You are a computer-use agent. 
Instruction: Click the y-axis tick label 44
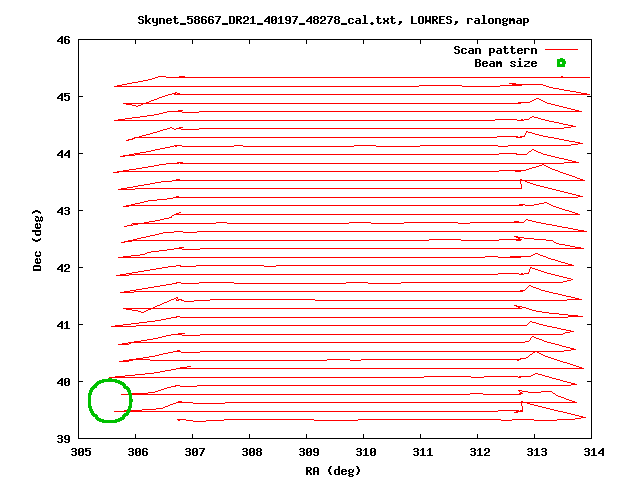click(x=64, y=154)
